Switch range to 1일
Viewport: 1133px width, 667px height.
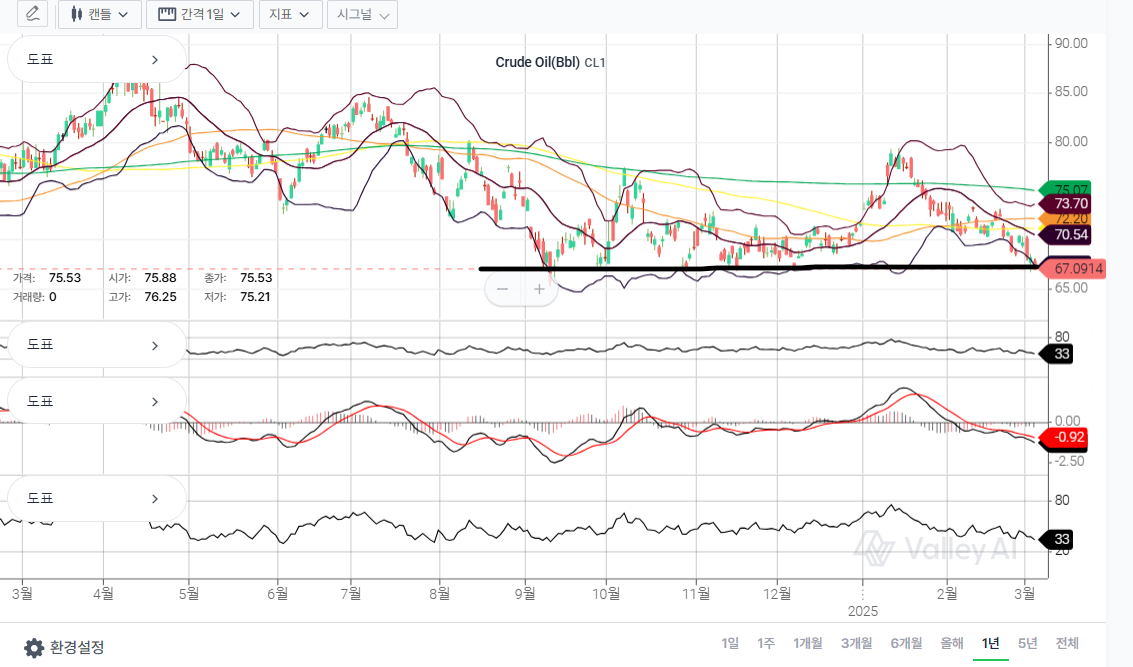tap(730, 643)
